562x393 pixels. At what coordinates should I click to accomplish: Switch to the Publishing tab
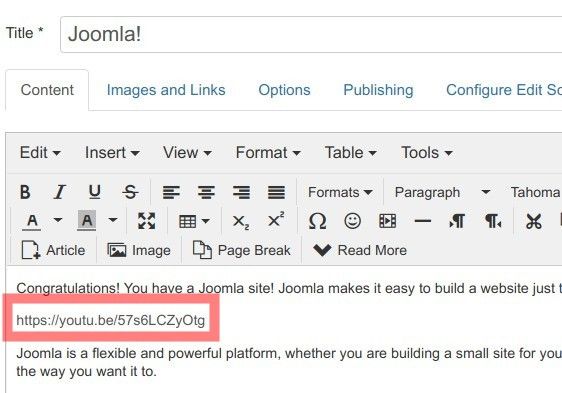[378, 90]
